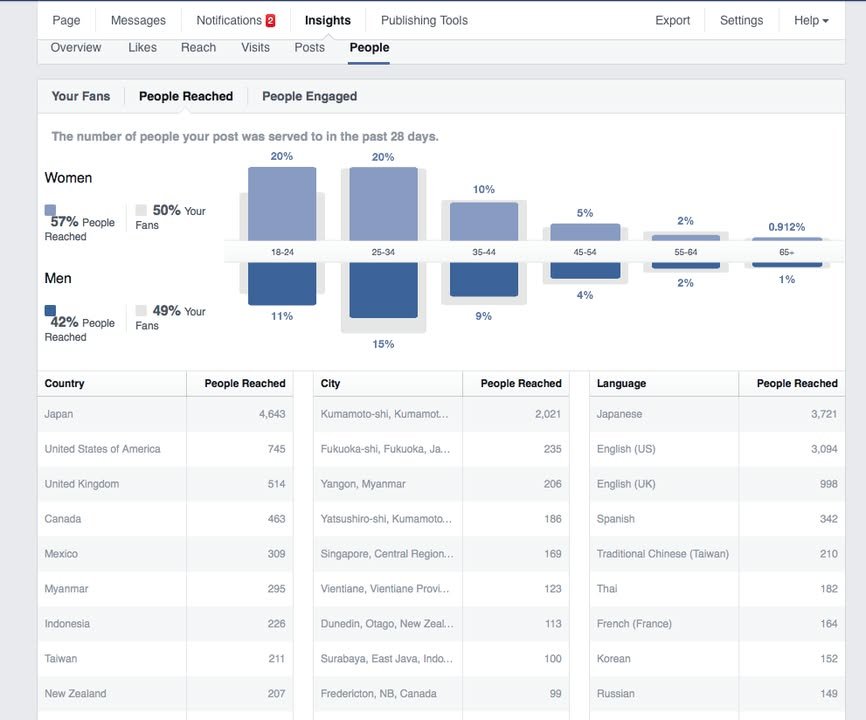The height and width of the screenshot is (720, 866).
Task: Switch to the Your Fans tab
Action: [x=81, y=97]
